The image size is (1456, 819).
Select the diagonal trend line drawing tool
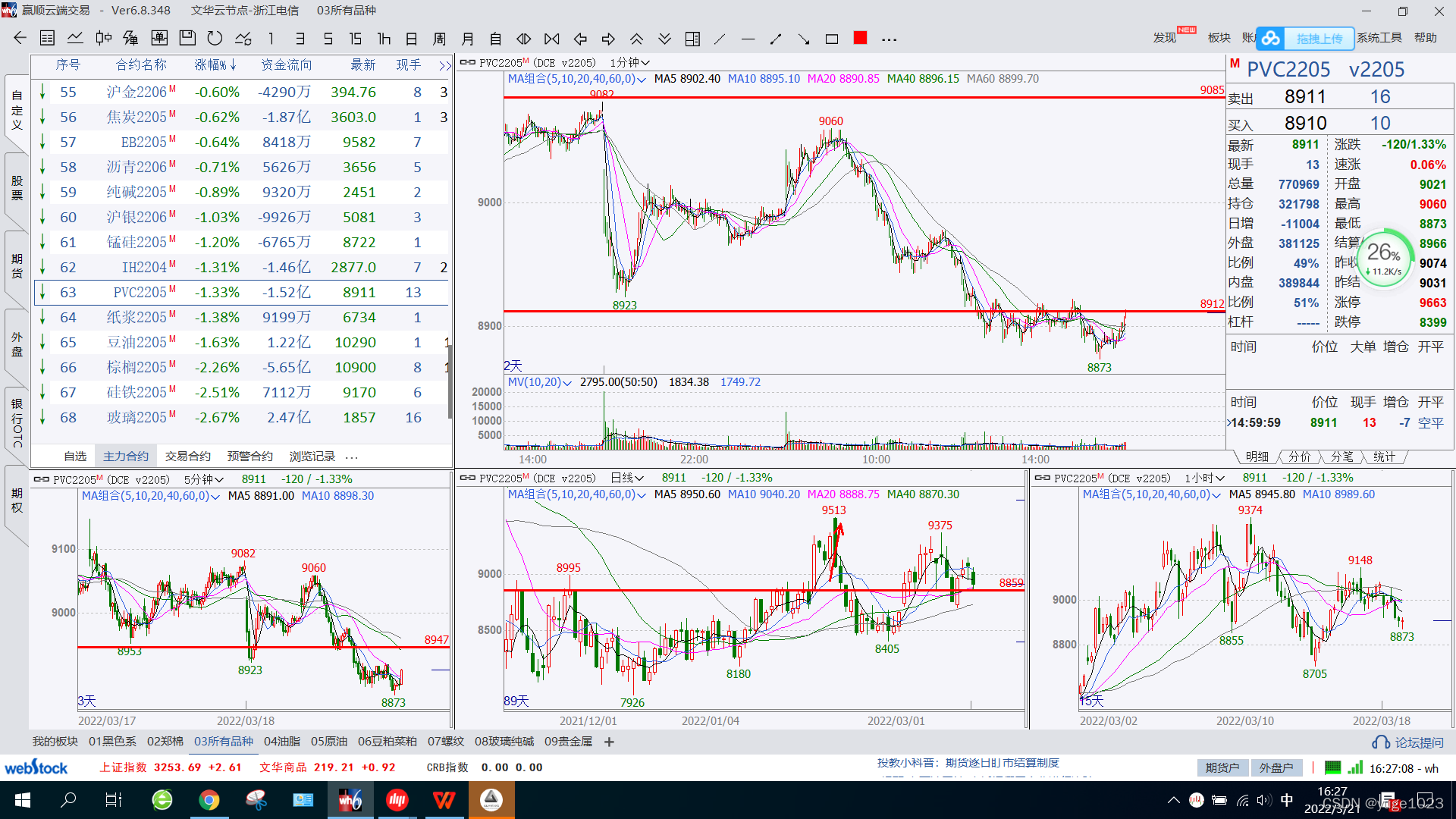click(x=720, y=39)
